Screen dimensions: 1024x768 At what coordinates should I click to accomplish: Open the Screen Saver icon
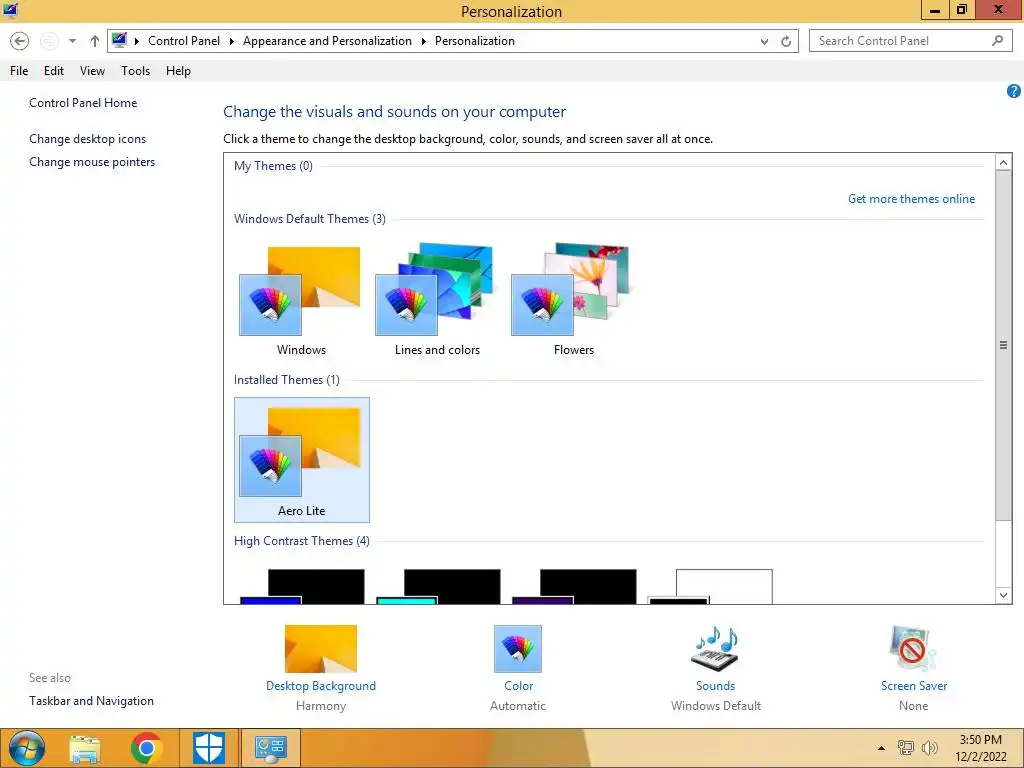click(x=913, y=648)
